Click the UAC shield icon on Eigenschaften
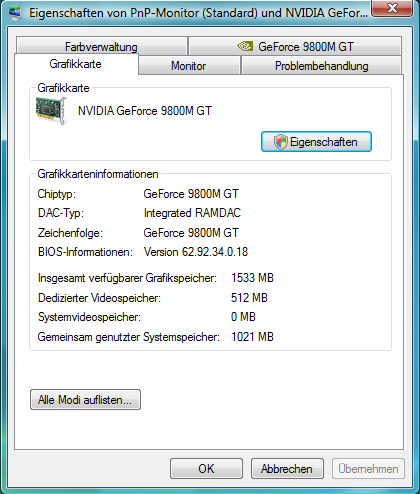The width and height of the screenshot is (420, 494). click(x=280, y=142)
